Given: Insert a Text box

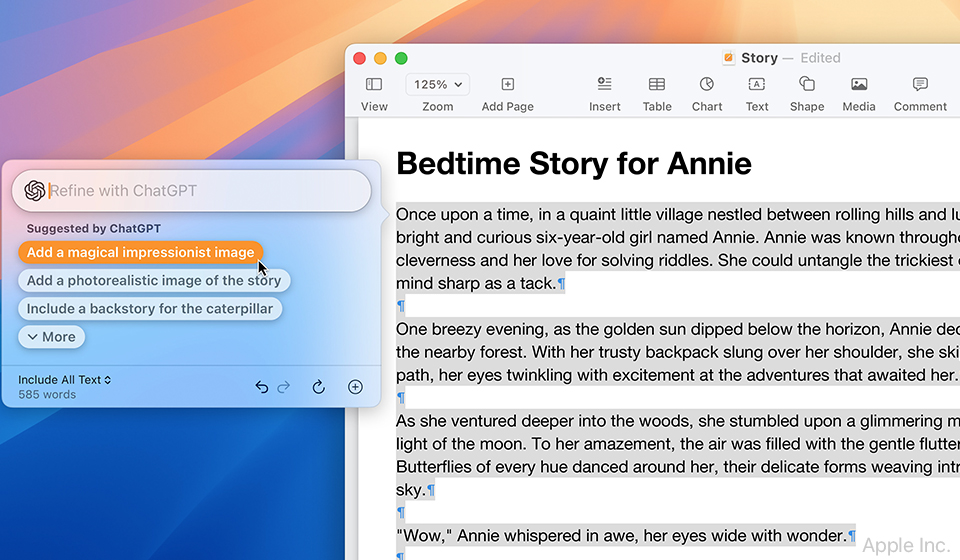Looking at the screenshot, I should 757,85.
